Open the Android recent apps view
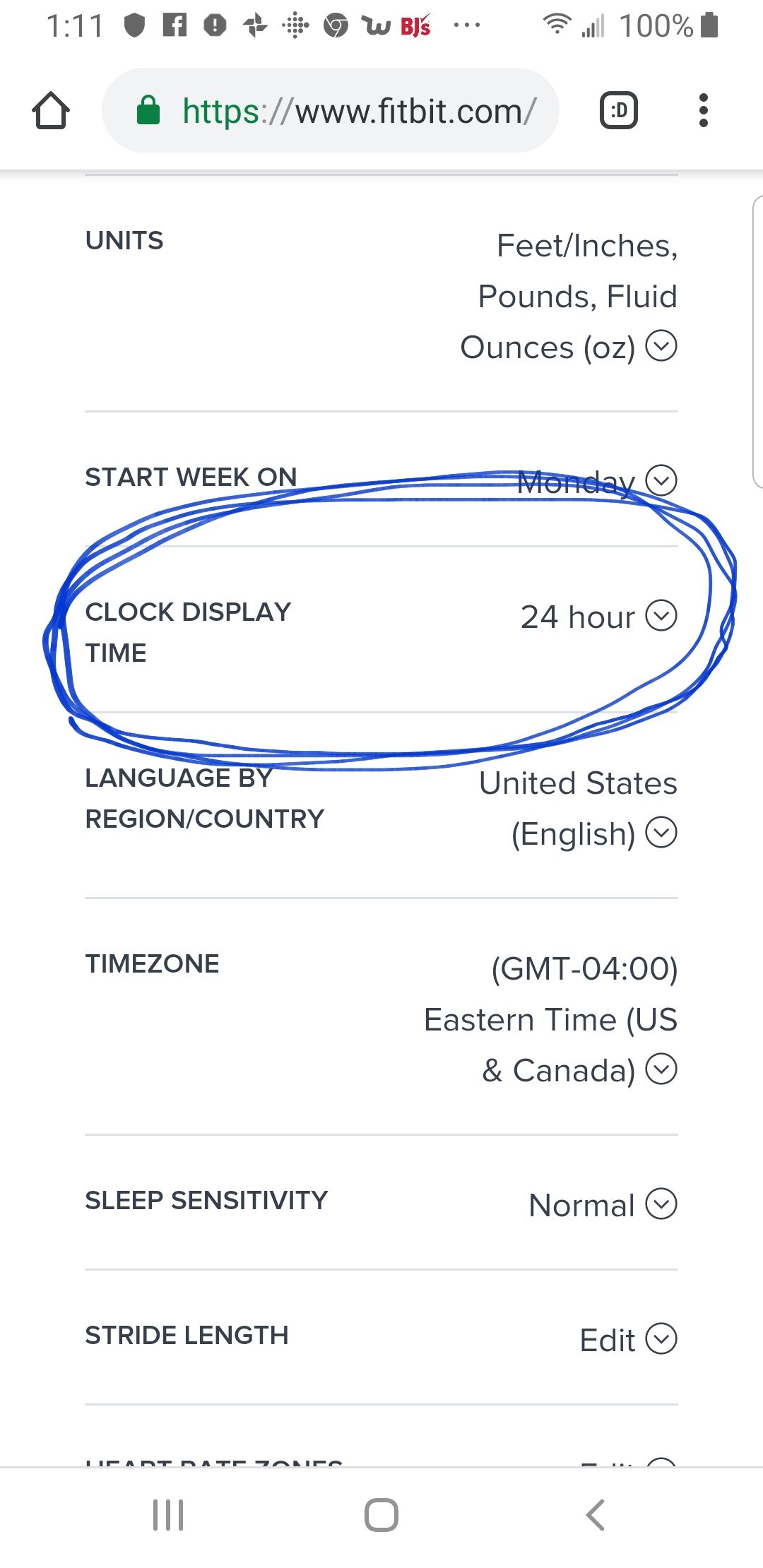 tap(168, 1514)
